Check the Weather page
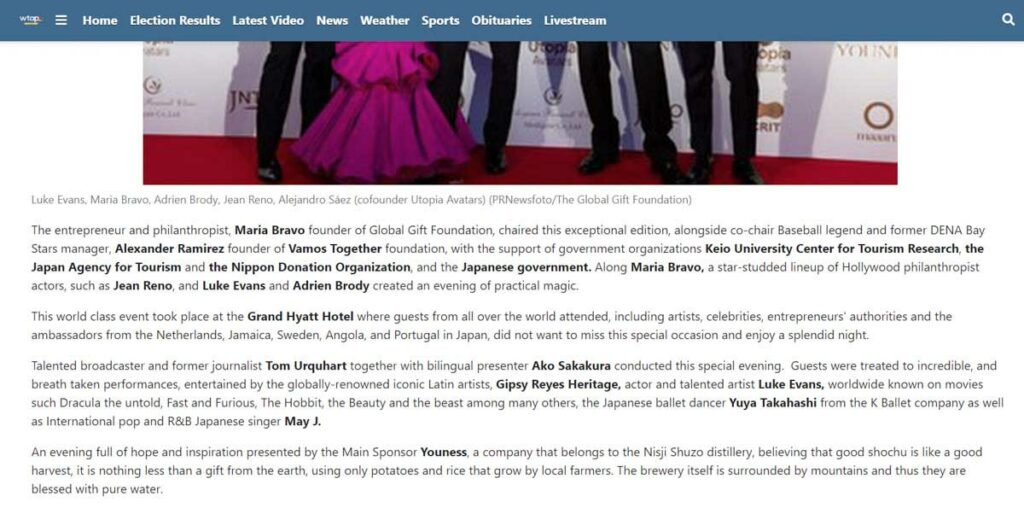1024x508 pixels. tap(384, 20)
